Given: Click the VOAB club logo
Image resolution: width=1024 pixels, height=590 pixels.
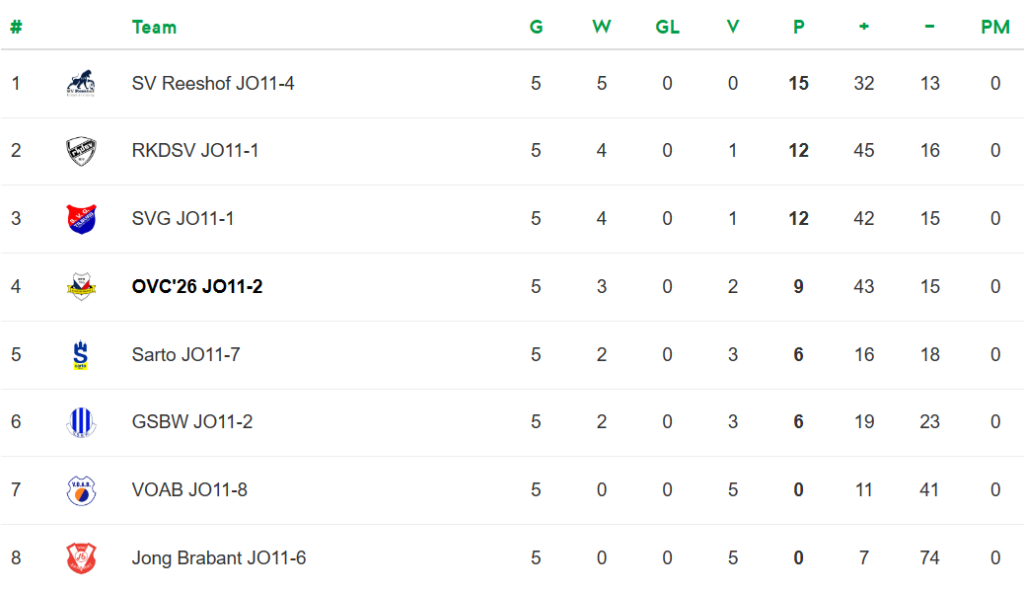Looking at the screenshot, I should click(x=81, y=490).
